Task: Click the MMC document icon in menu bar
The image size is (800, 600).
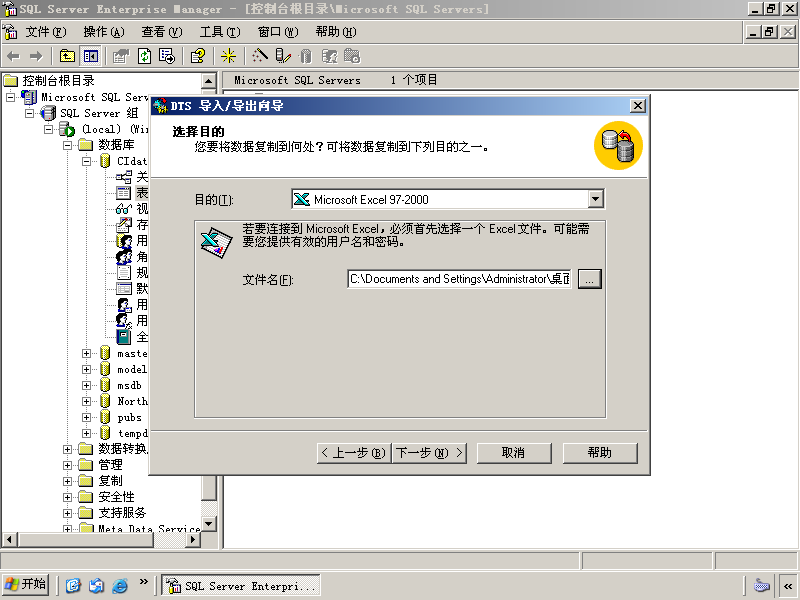Action: pyautogui.click(x=10, y=32)
